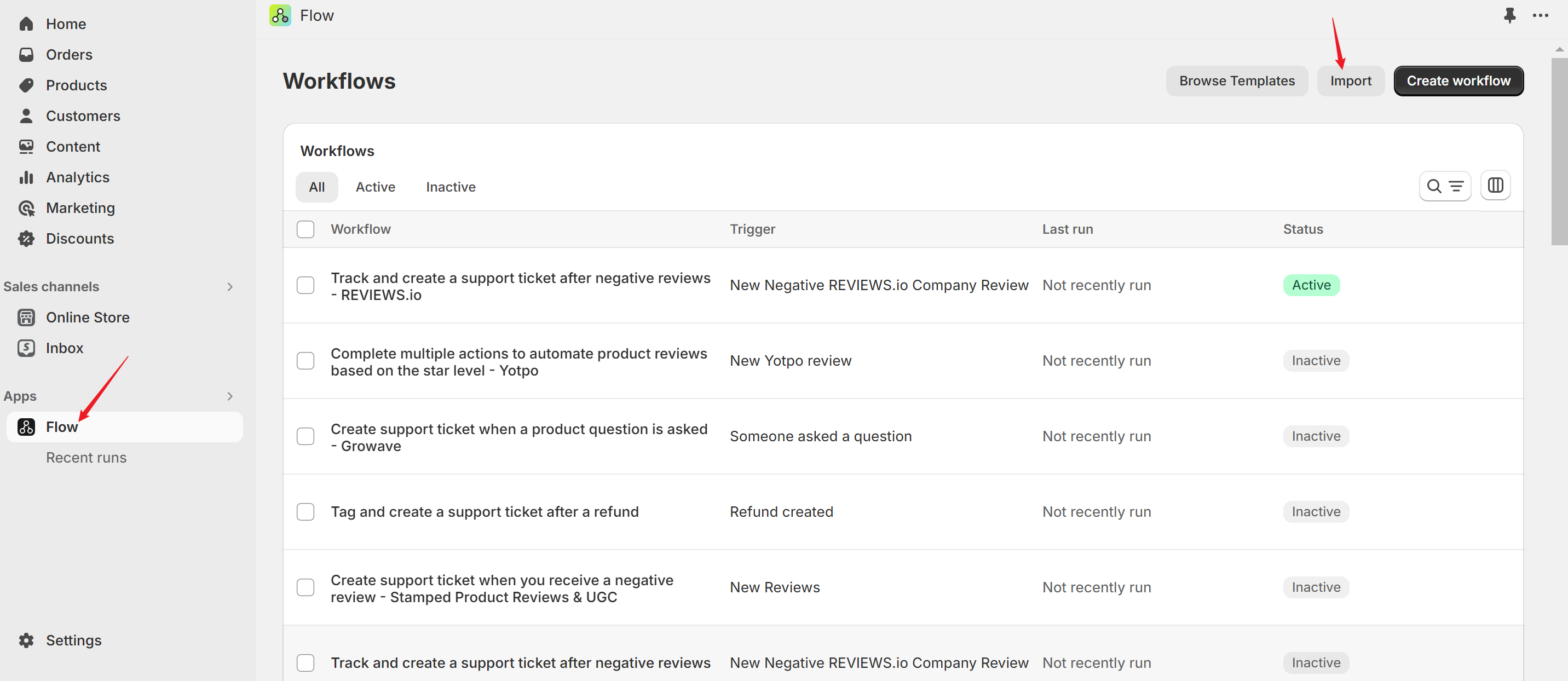Screen dimensions: 1568x681
Task: Switch to the All workflows tab
Action: pos(316,187)
